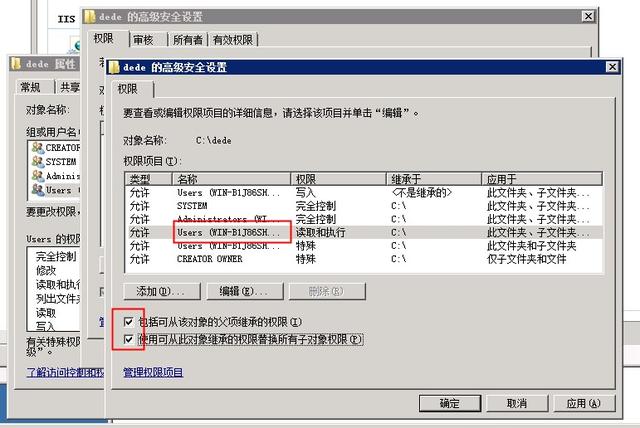
Task: Open 了解访问控制 link in dede 属性
Action: pos(65,372)
